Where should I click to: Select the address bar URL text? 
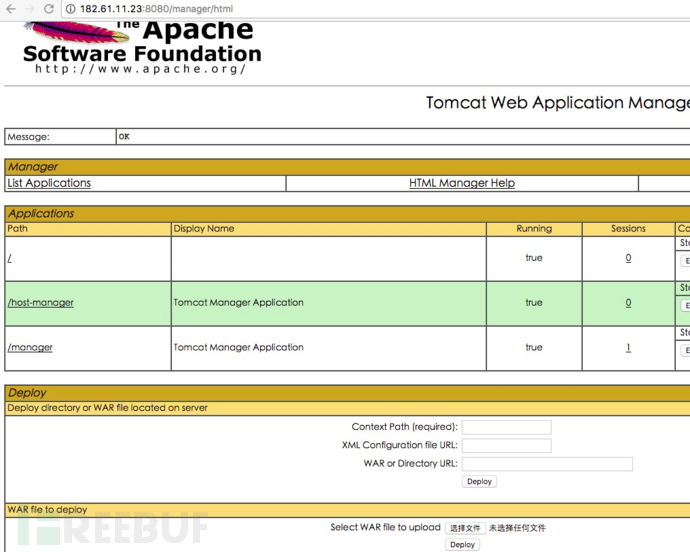pyautogui.click(x=156, y=9)
